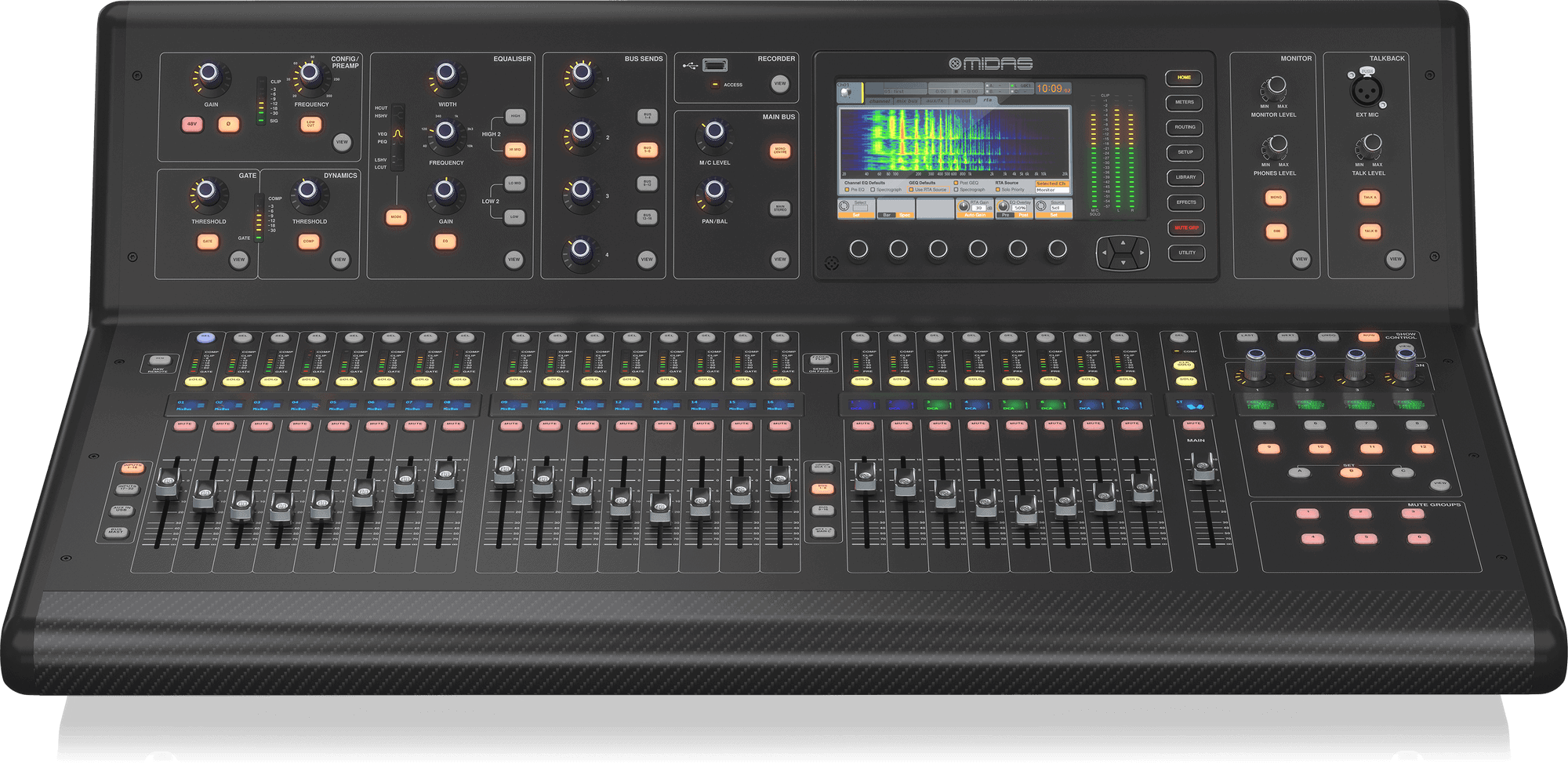
Task: Switch to the rta tab on the display
Action: click(987, 100)
